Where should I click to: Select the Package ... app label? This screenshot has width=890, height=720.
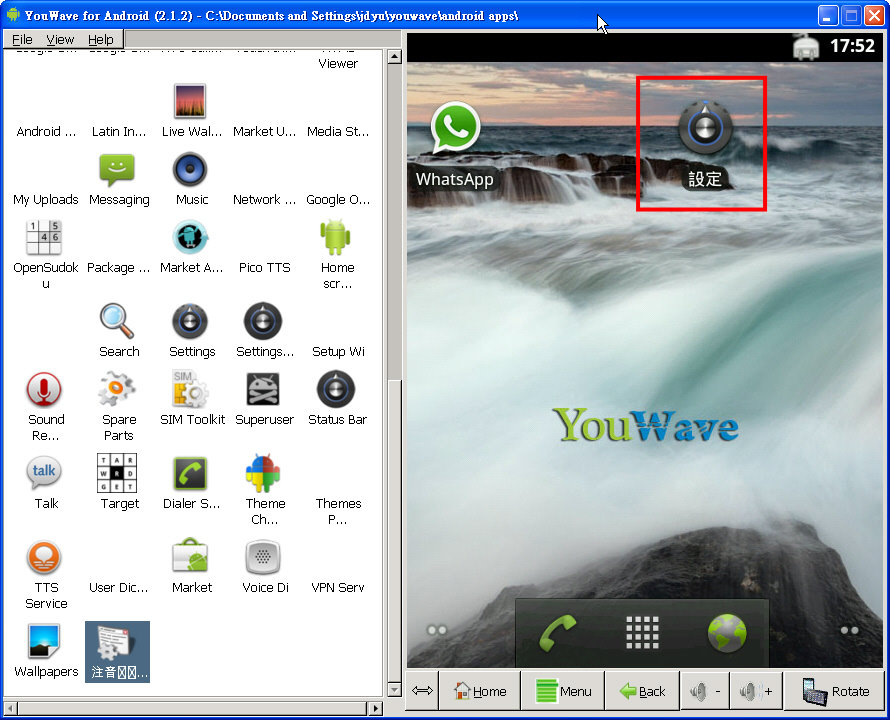point(118,268)
